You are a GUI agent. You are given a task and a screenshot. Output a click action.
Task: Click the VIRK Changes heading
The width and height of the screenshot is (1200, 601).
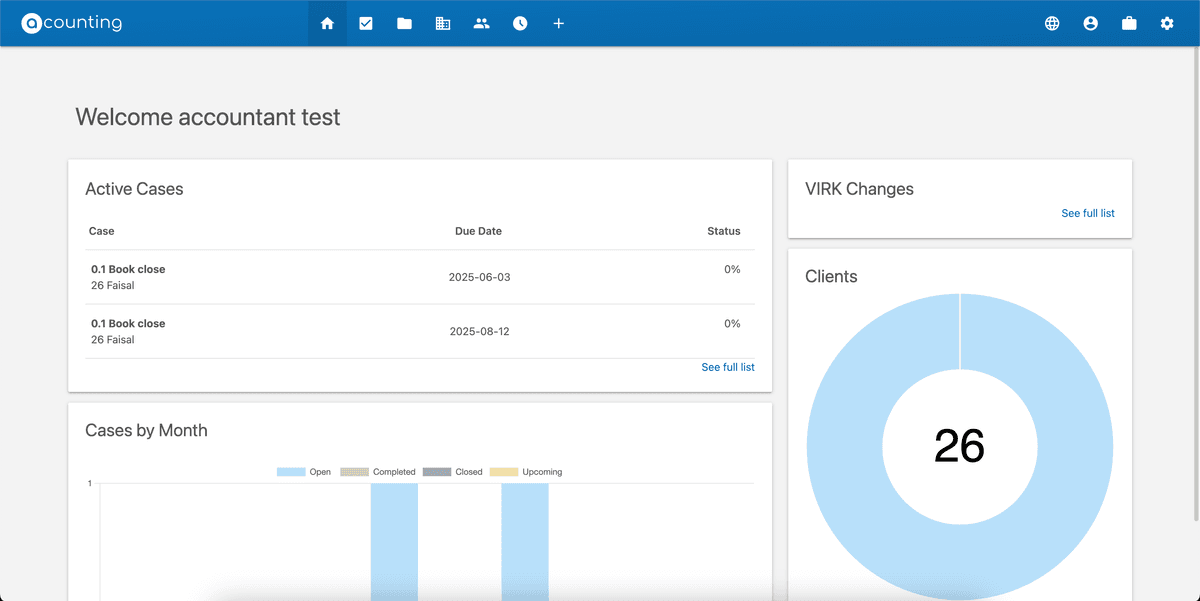pyautogui.click(x=859, y=189)
